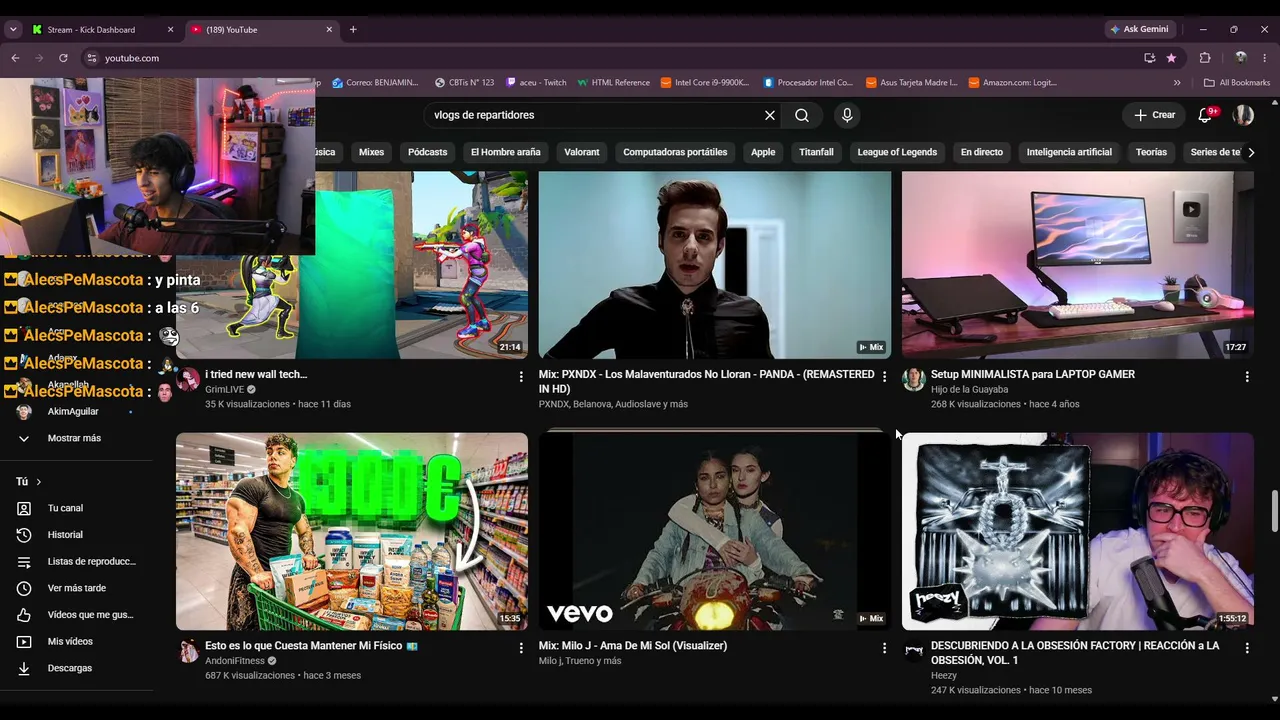This screenshot has width=1280, height=720.
Task: Open the All Bookmarks folder
Action: [x=1237, y=83]
